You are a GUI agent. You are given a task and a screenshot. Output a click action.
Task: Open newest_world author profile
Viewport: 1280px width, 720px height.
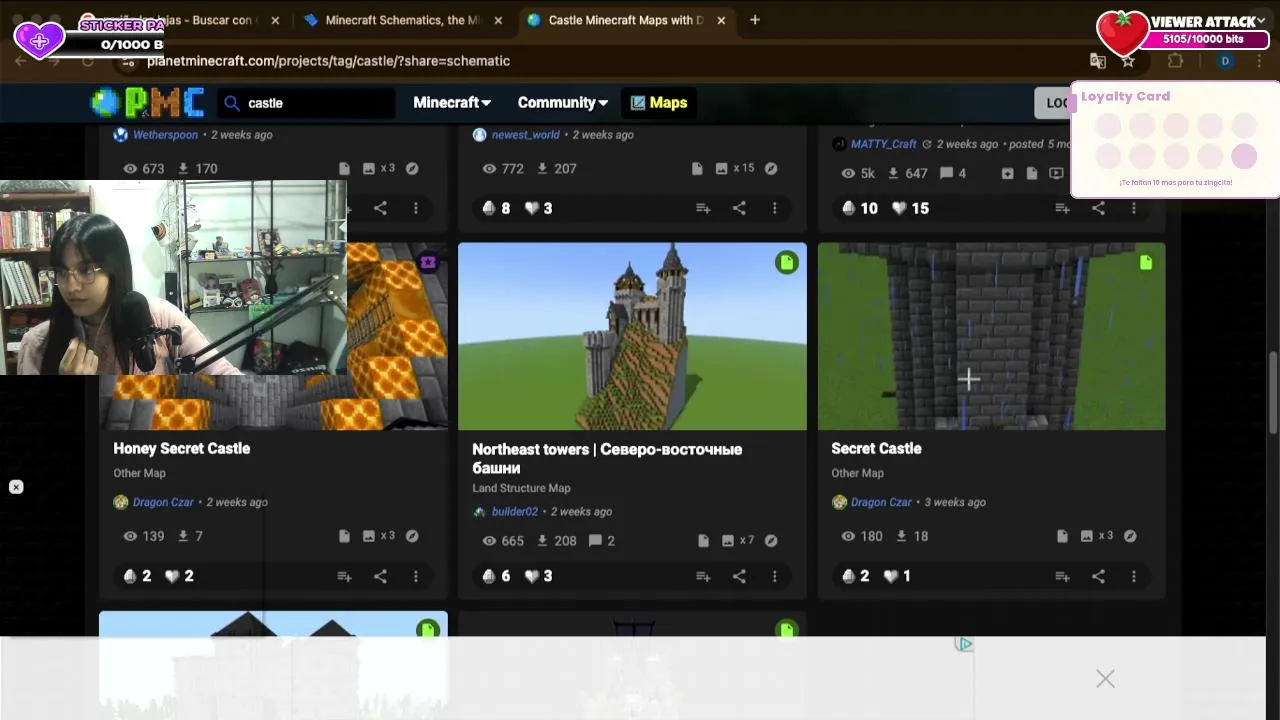click(x=525, y=135)
